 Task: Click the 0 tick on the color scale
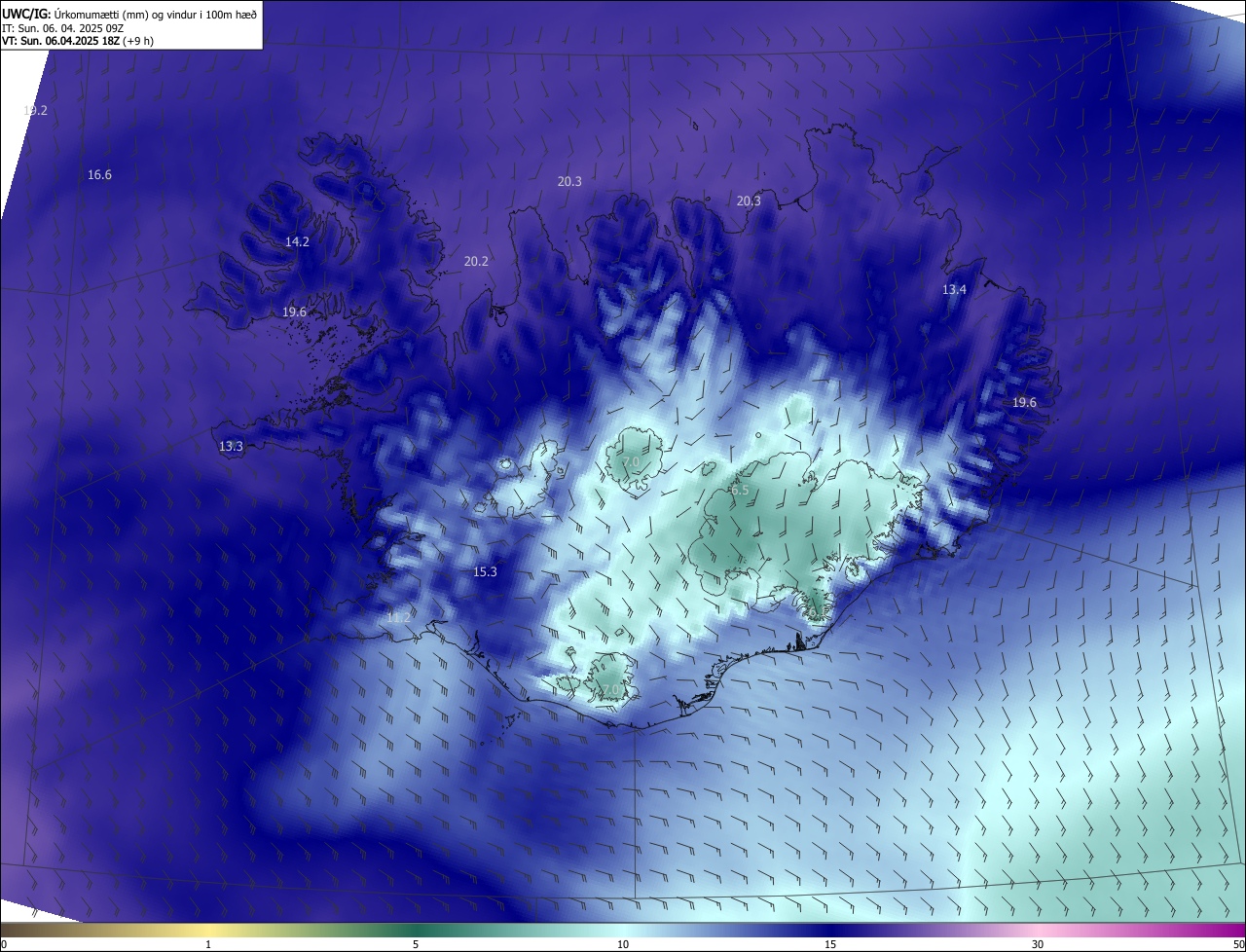(x=4, y=944)
